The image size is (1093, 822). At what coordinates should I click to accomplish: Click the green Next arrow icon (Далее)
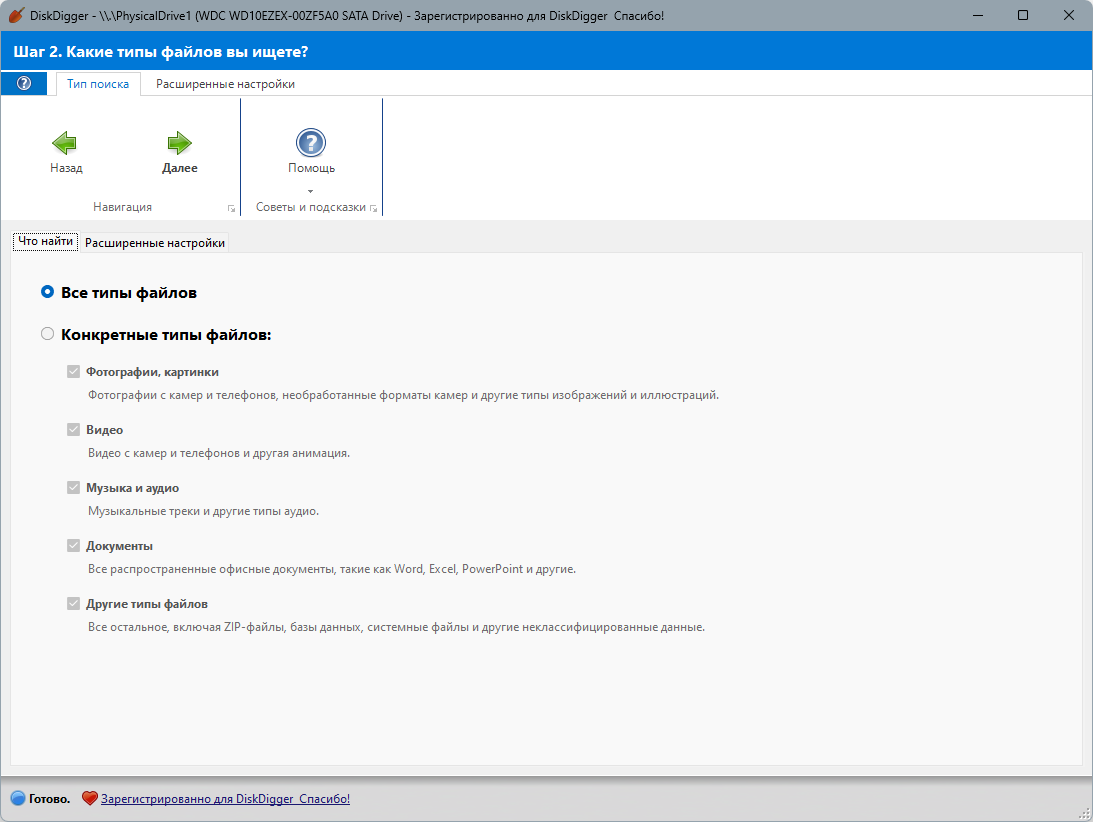point(179,143)
